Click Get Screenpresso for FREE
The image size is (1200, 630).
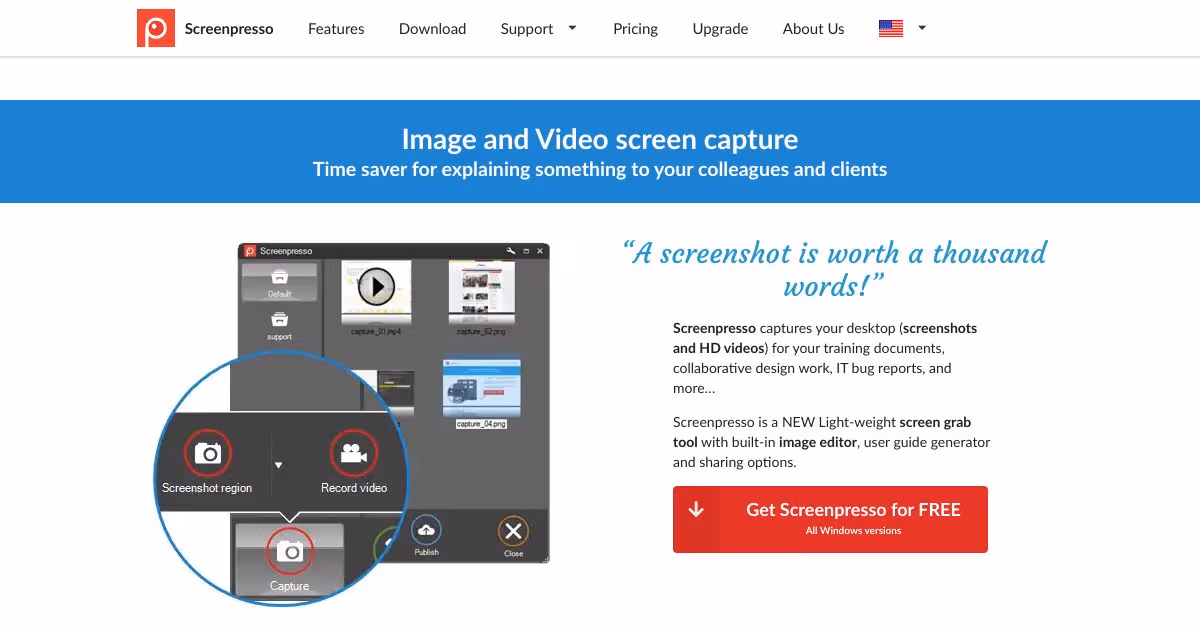853,510
